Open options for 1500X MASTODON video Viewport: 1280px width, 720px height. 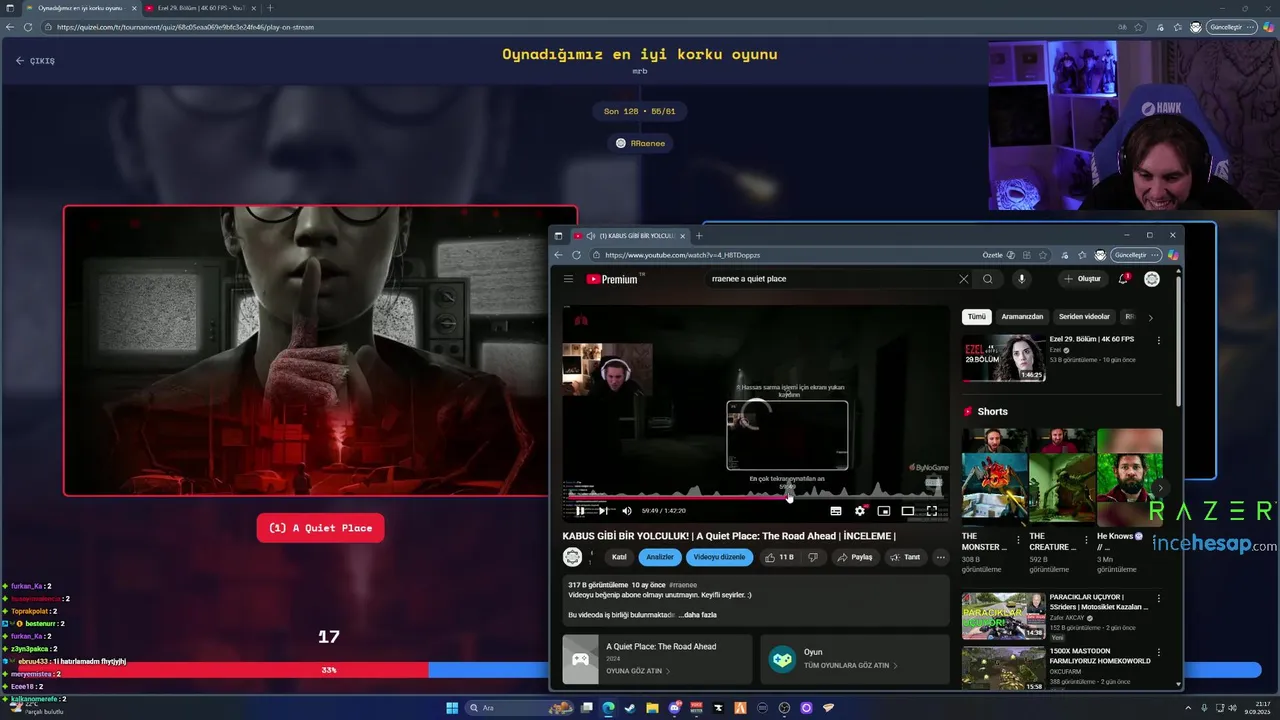tap(1159, 653)
